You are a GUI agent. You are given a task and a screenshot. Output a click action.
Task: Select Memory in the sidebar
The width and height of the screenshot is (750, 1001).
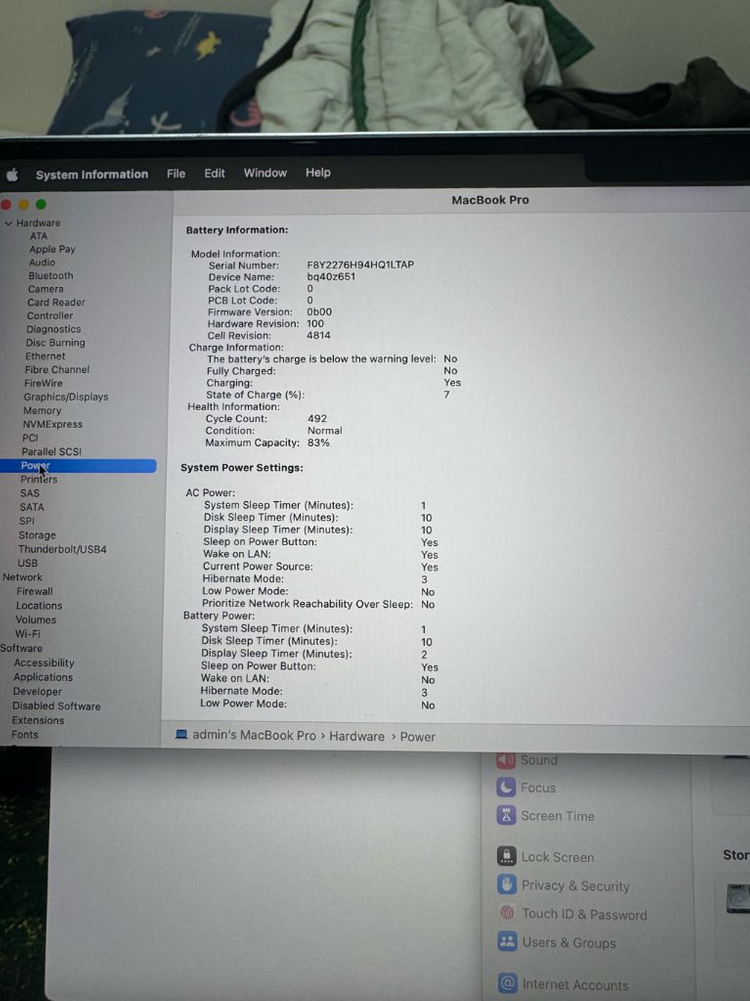(x=42, y=411)
